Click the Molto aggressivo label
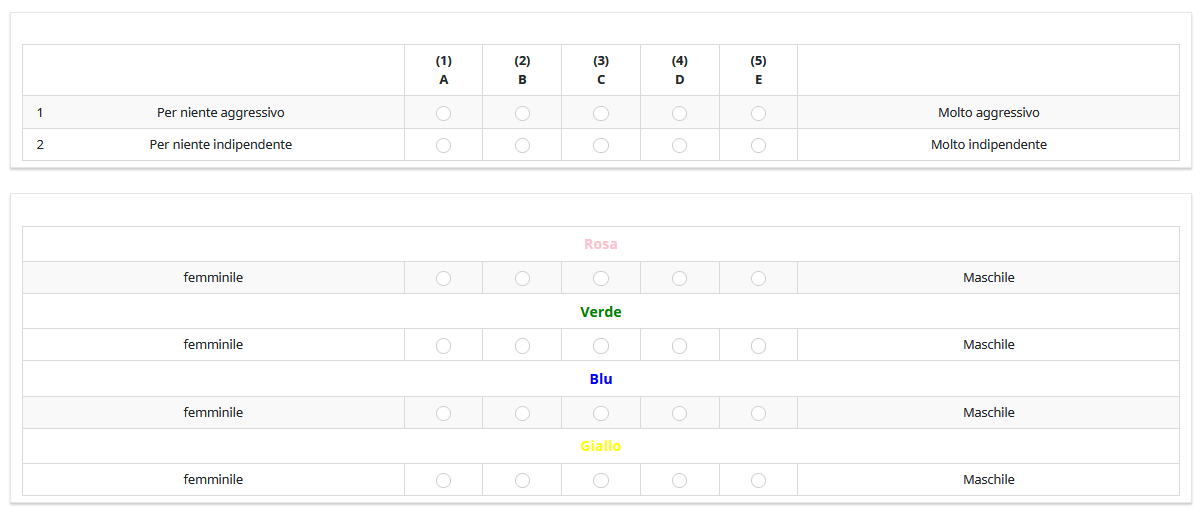 pos(988,113)
